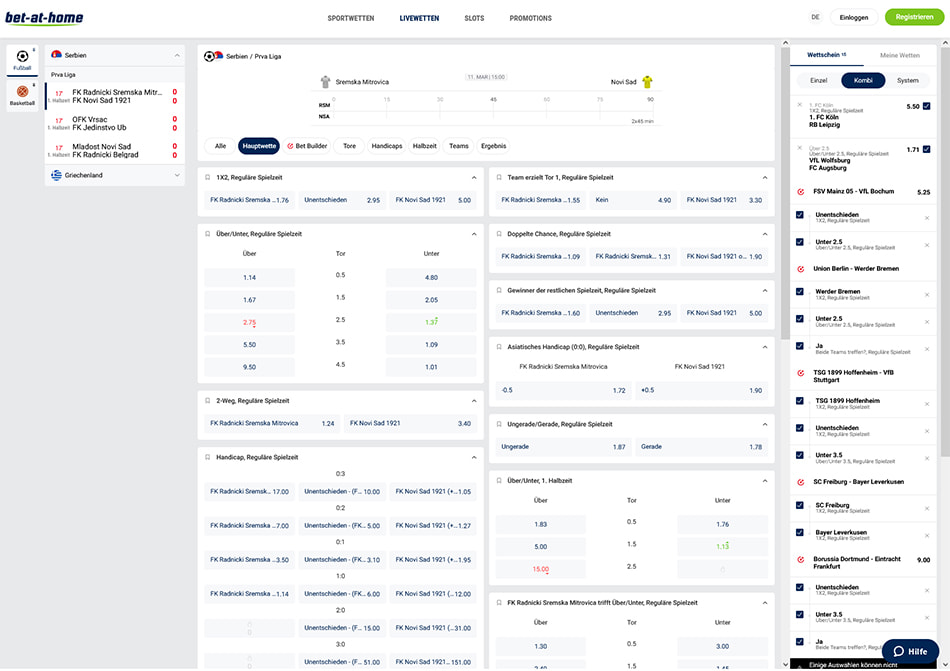This screenshot has height=671, width=950.
Task: Click the betslip panel scrollbar
Action: 945,251
